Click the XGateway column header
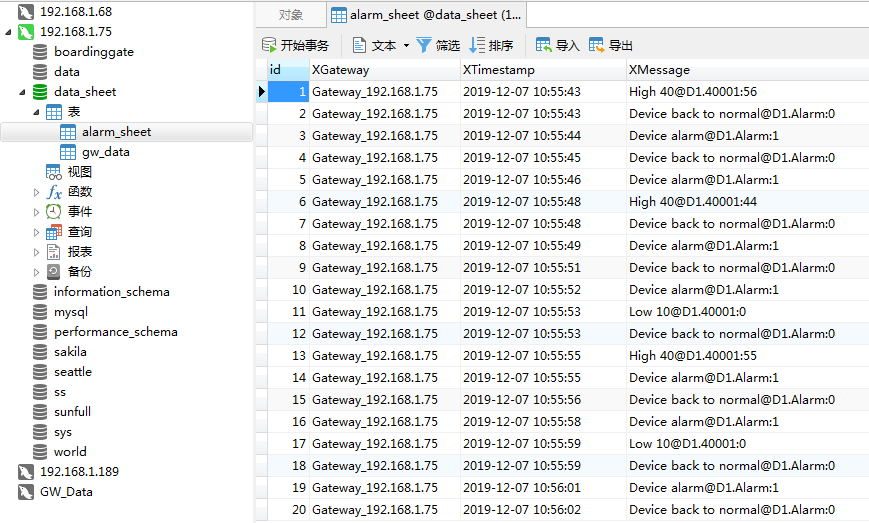Image resolution: width=869 pixels, height=523 pixels. pyautogui.click(x=385, y=70)
